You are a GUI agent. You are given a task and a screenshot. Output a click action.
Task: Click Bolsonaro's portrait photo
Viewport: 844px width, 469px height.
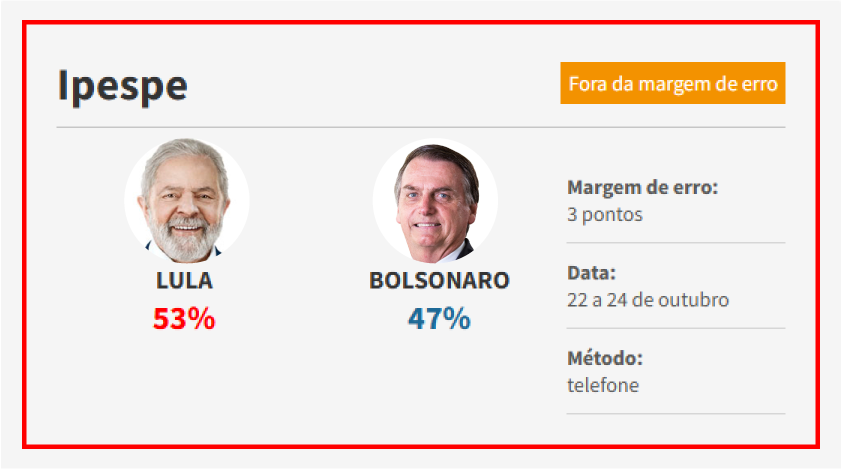pos(435,201)
